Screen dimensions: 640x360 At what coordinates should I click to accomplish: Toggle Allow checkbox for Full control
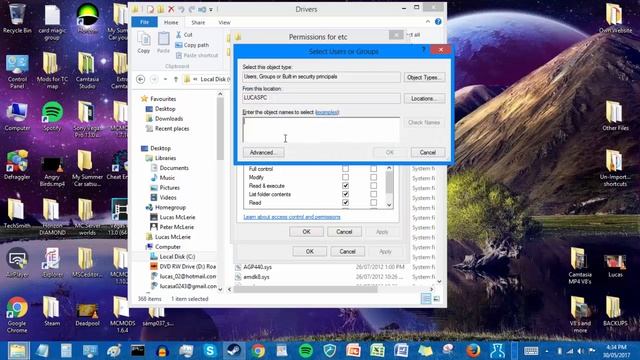pyautogui.click(x=345, y=169)
